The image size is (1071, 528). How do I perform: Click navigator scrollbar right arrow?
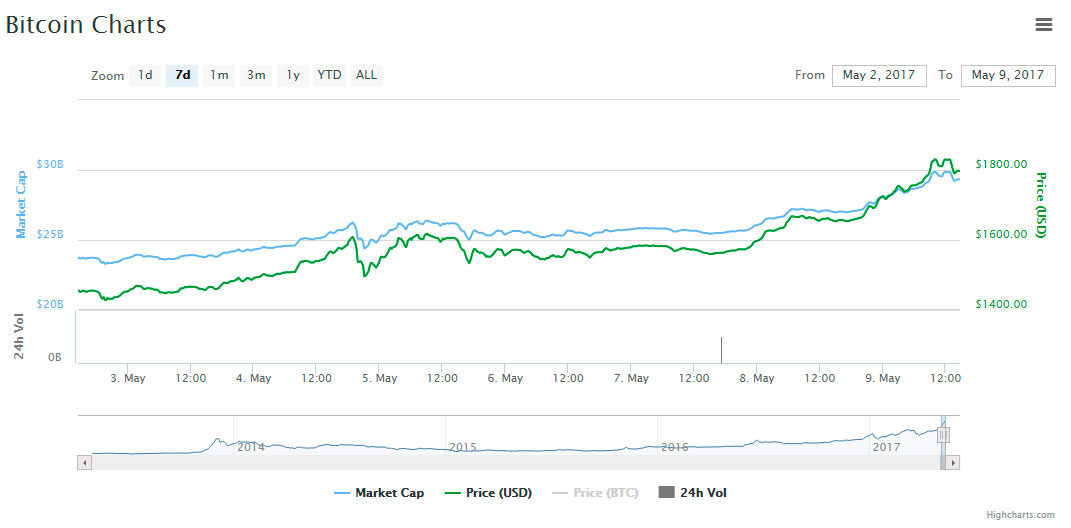click(954, 463)
